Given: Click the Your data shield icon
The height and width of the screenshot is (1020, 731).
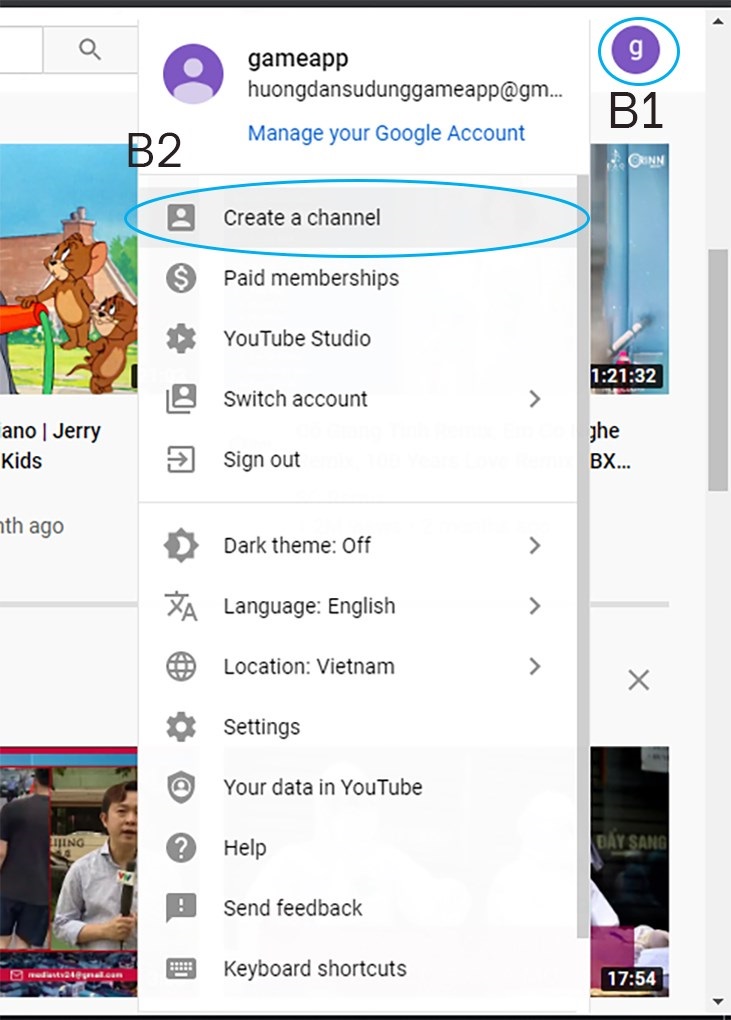Looking at the screenshot, I should pos(181,787).
